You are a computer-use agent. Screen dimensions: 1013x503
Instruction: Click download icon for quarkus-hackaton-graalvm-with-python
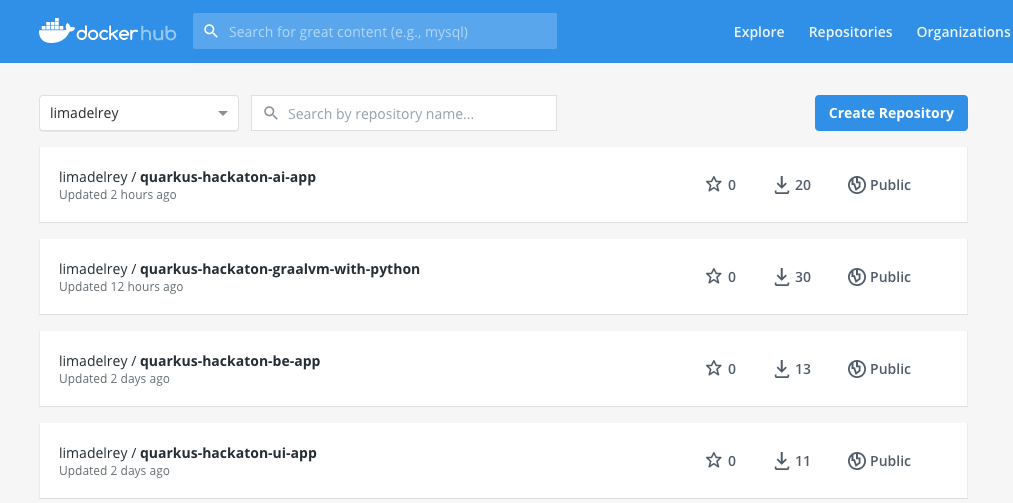(x=782, y=277)
